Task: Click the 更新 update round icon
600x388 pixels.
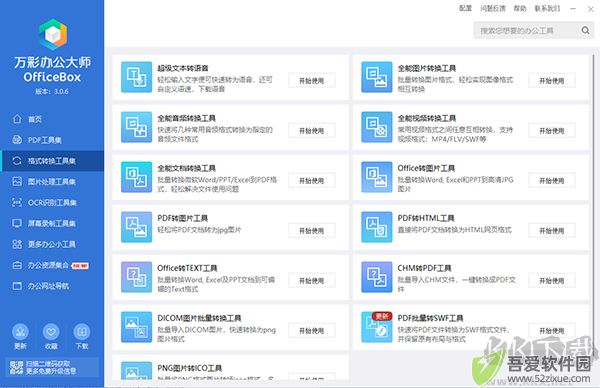Action: (x=20, y=332)
